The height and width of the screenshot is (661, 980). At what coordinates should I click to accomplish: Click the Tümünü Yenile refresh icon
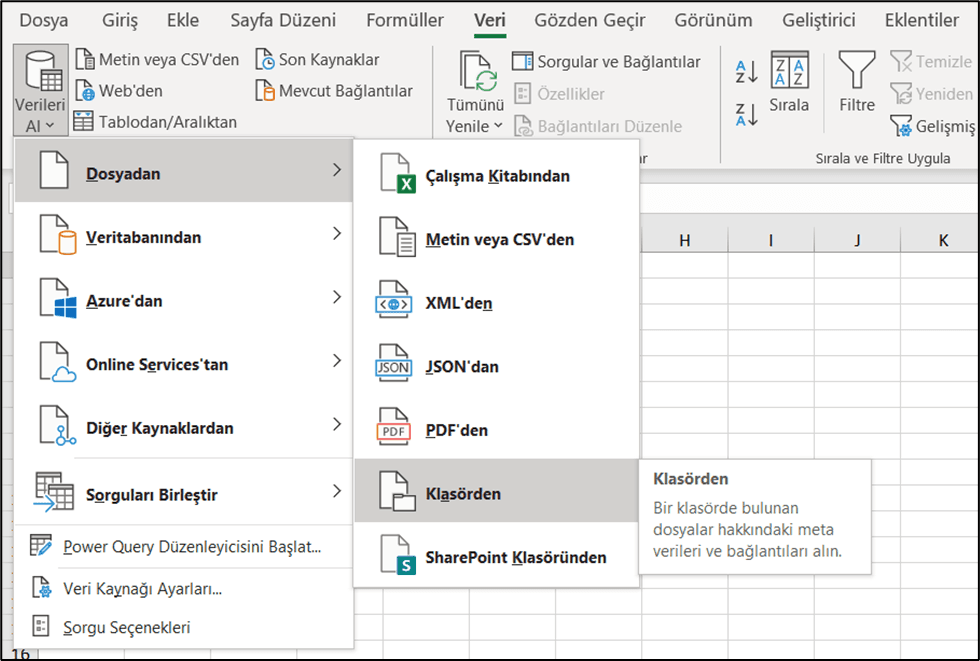click(x=478, y=70)
